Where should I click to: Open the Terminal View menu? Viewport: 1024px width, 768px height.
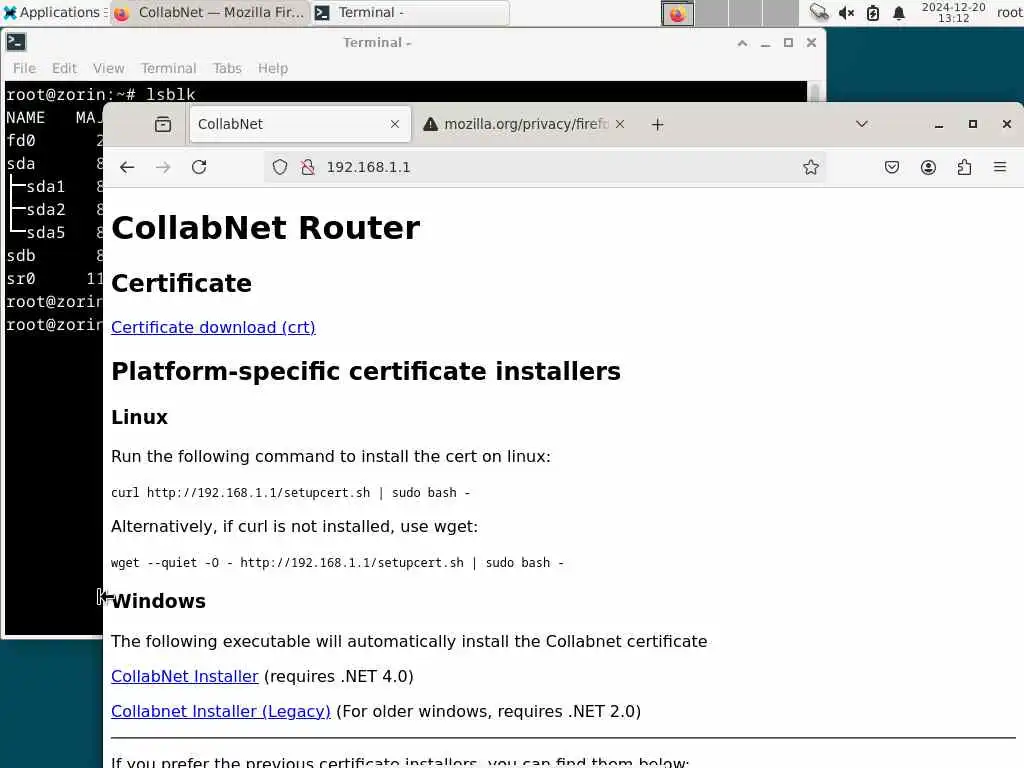coord(108,68)
